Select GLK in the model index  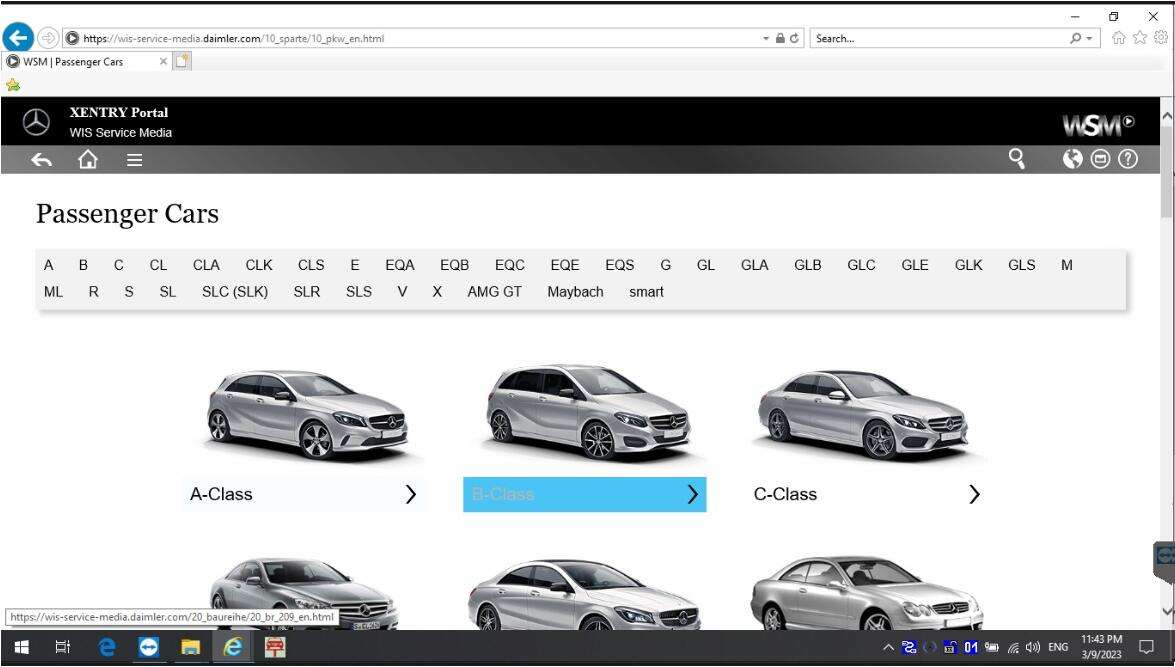pos(968,265)
